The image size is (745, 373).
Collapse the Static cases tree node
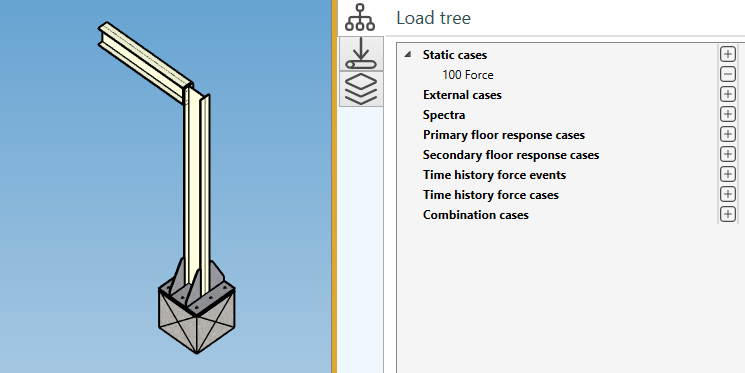click(408, 55)
